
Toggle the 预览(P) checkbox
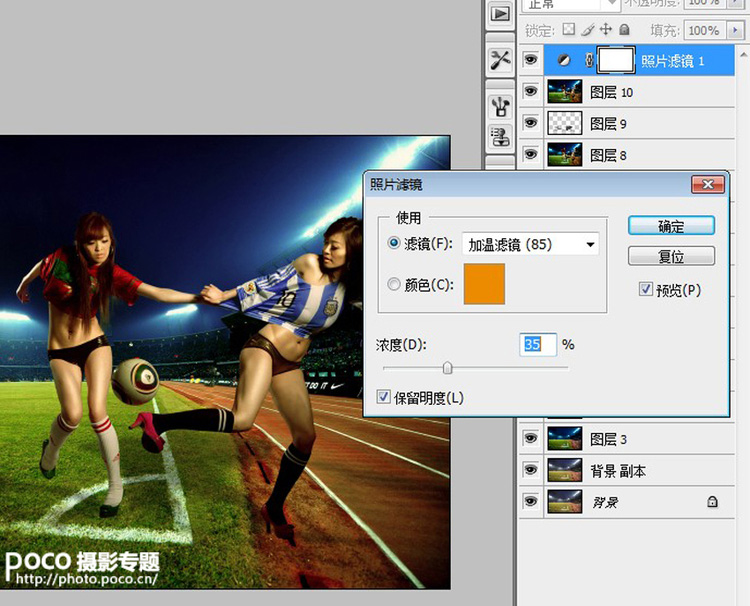645,289
